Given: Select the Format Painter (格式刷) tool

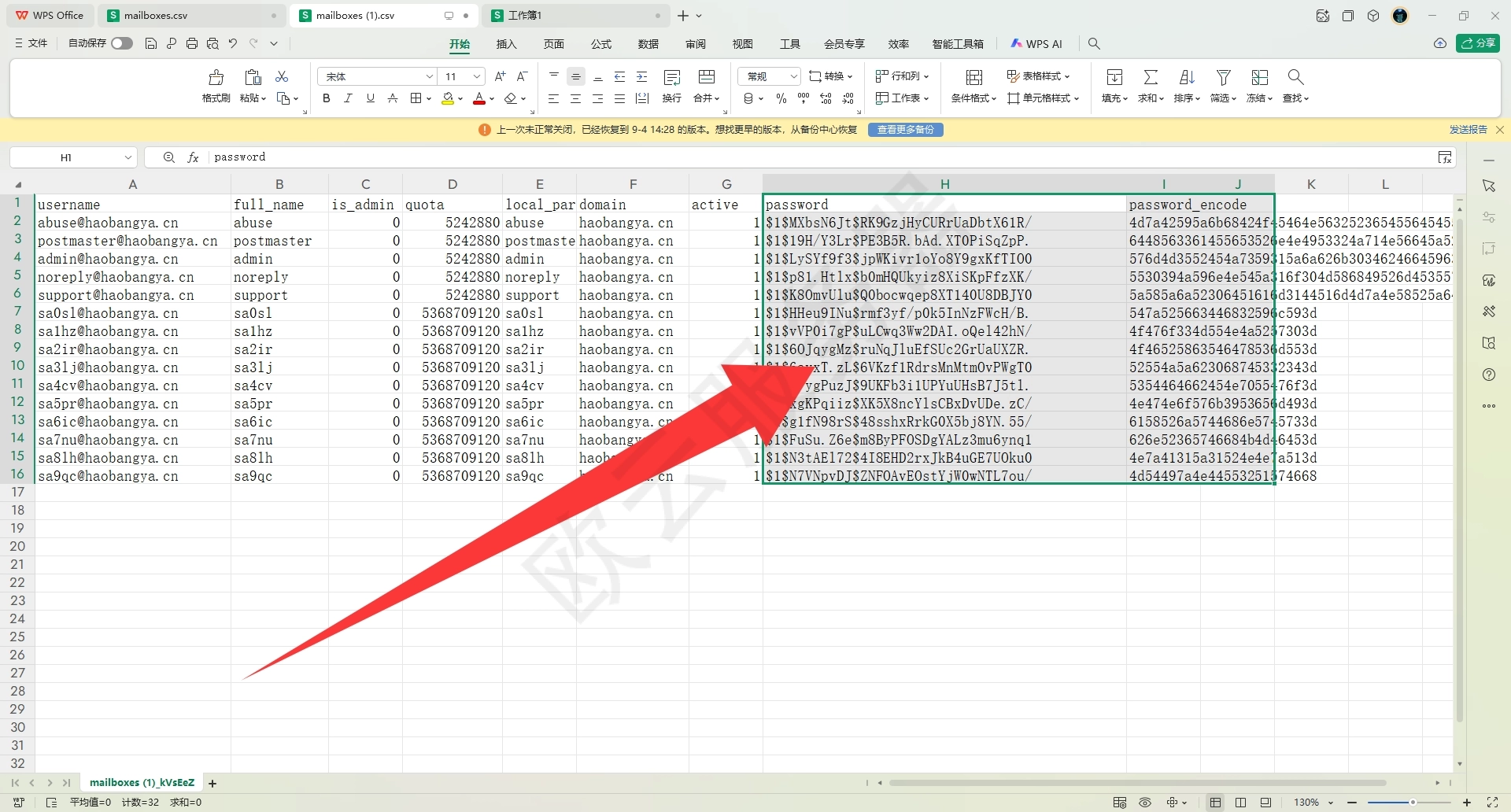Looking at the screenshot, I should 216,86.
